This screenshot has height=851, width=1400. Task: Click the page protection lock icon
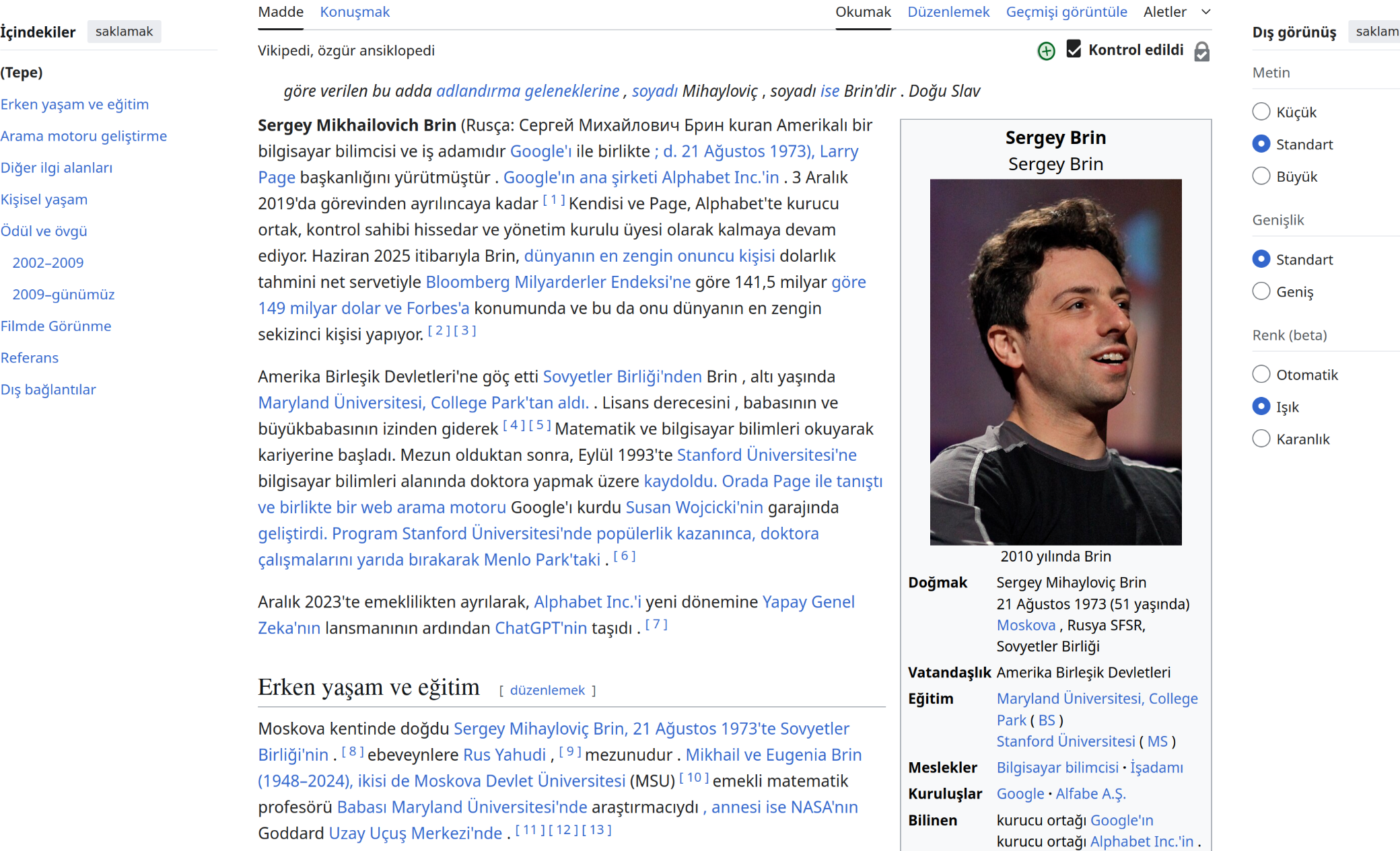(x=1201, y=51)
